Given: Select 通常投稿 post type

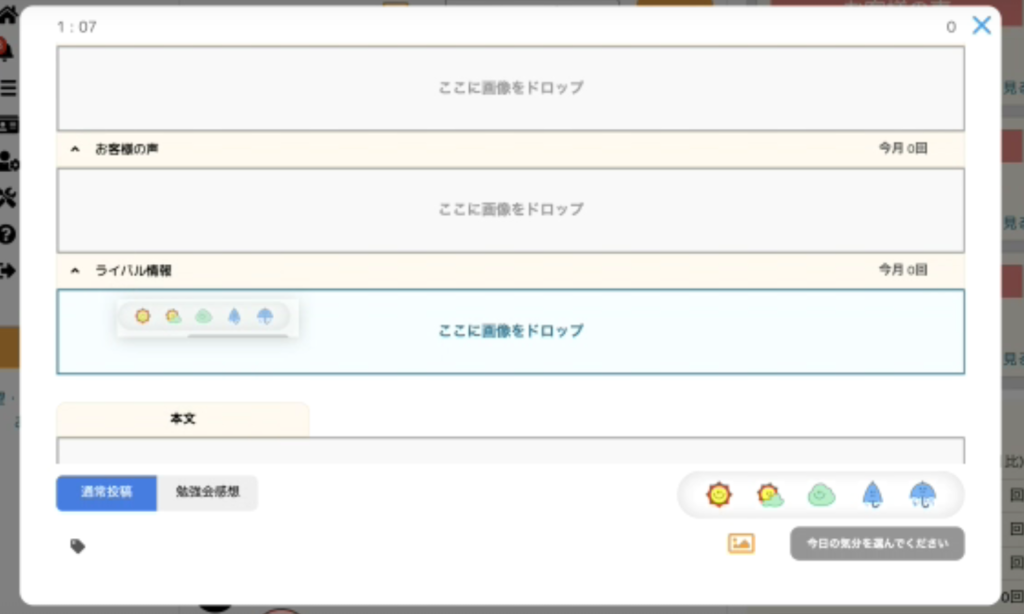Looking at the screenshot, I should point(106,493).
